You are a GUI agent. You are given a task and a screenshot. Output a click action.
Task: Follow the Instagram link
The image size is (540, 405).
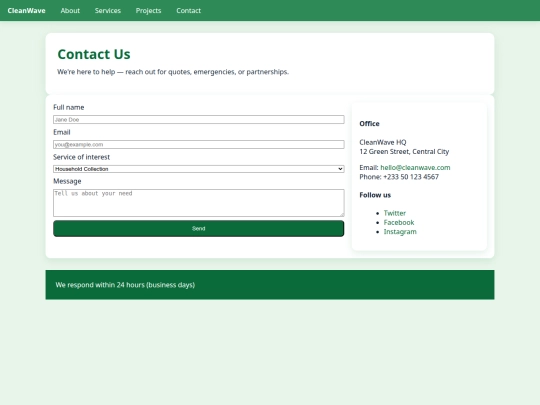(x=400, y=232)
